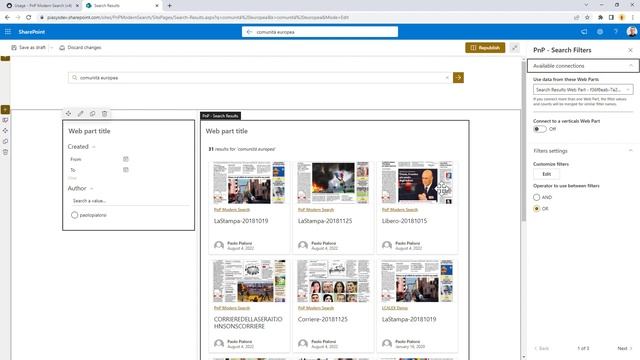Image resolution: width=640 pixels, height=360 pixels.
Task: Bookmark the page with the star icon
Action: pos(587,17)
